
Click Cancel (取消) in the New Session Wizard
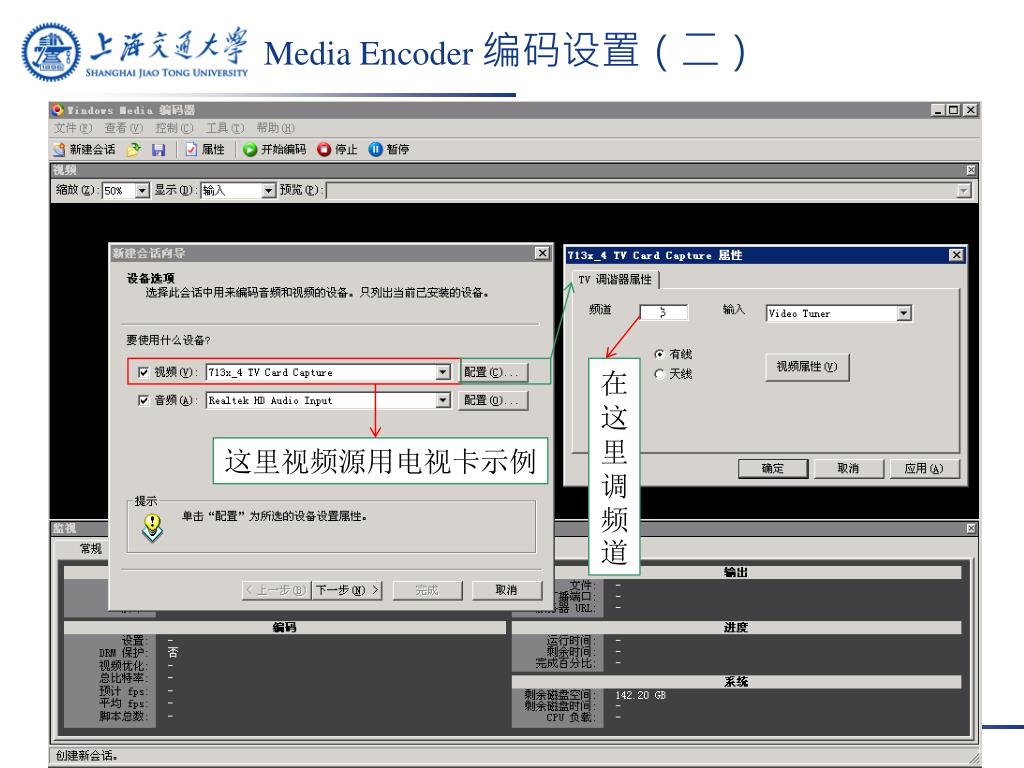507,590
